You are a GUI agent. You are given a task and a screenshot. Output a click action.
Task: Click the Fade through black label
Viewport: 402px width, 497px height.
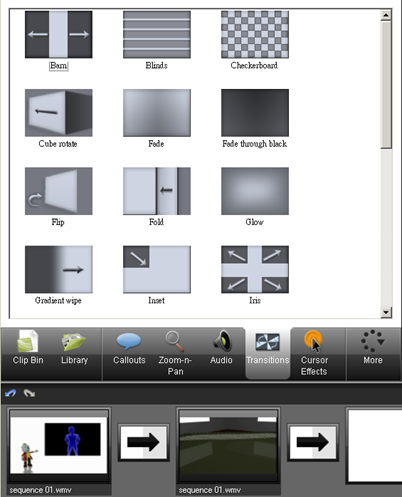(255, 144)
